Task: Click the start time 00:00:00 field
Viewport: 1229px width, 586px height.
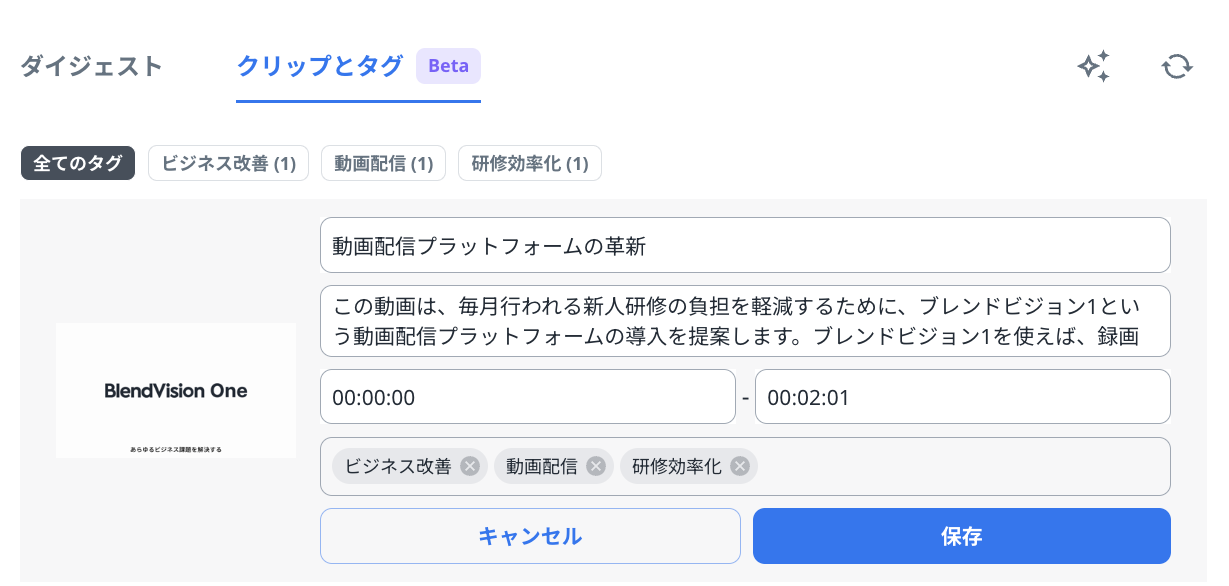Action: 527,397
